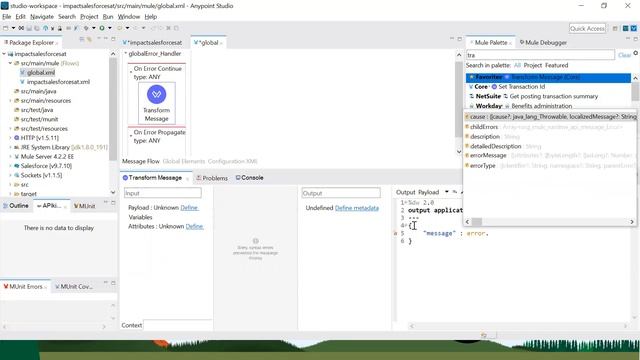Select NetSuite Get posting transaction summary
The image size is (640, 360).
(548, 96)
